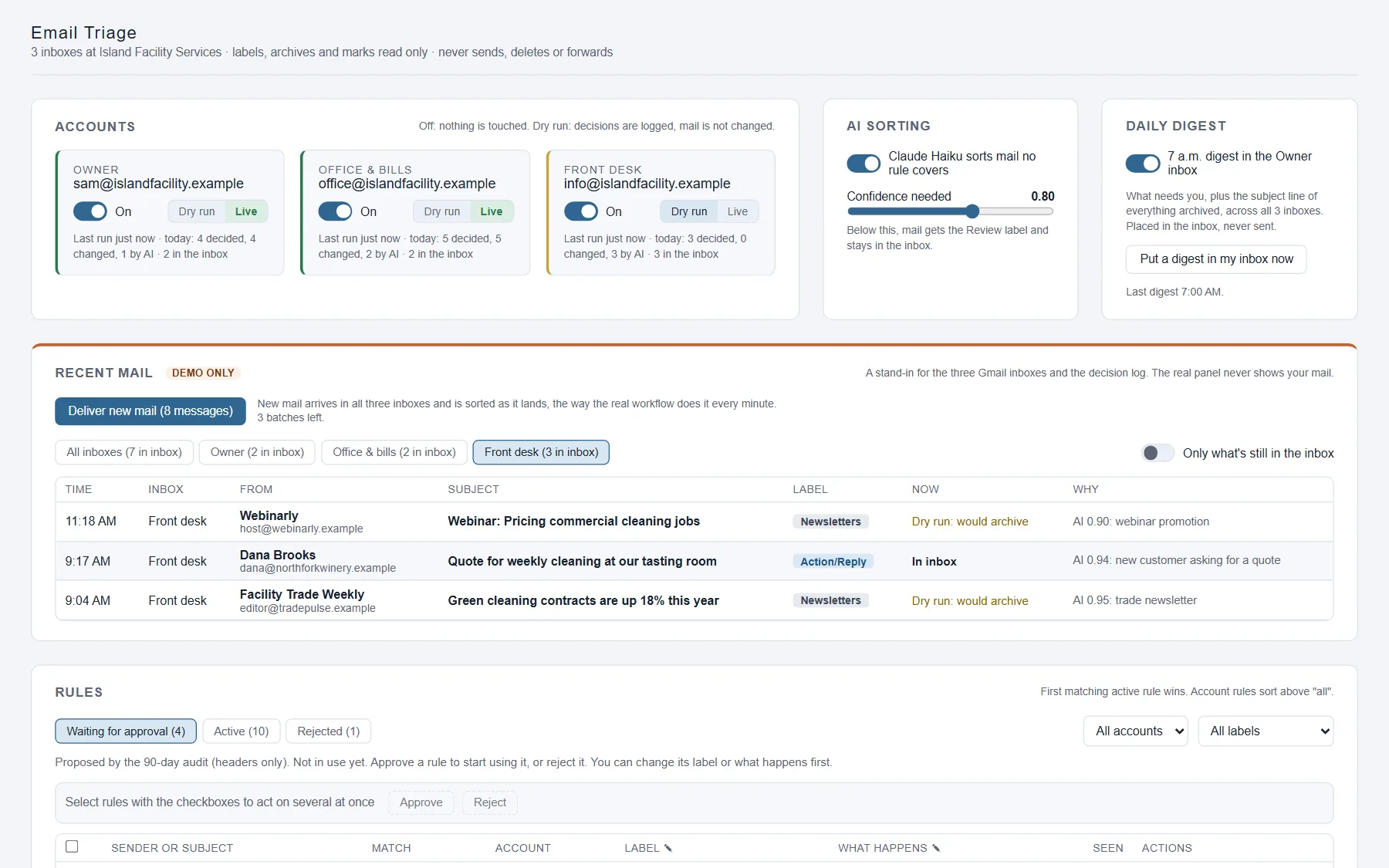Toggle the Front Desk account On switch
Screen dimensions: 1389x868
[581, 211]
